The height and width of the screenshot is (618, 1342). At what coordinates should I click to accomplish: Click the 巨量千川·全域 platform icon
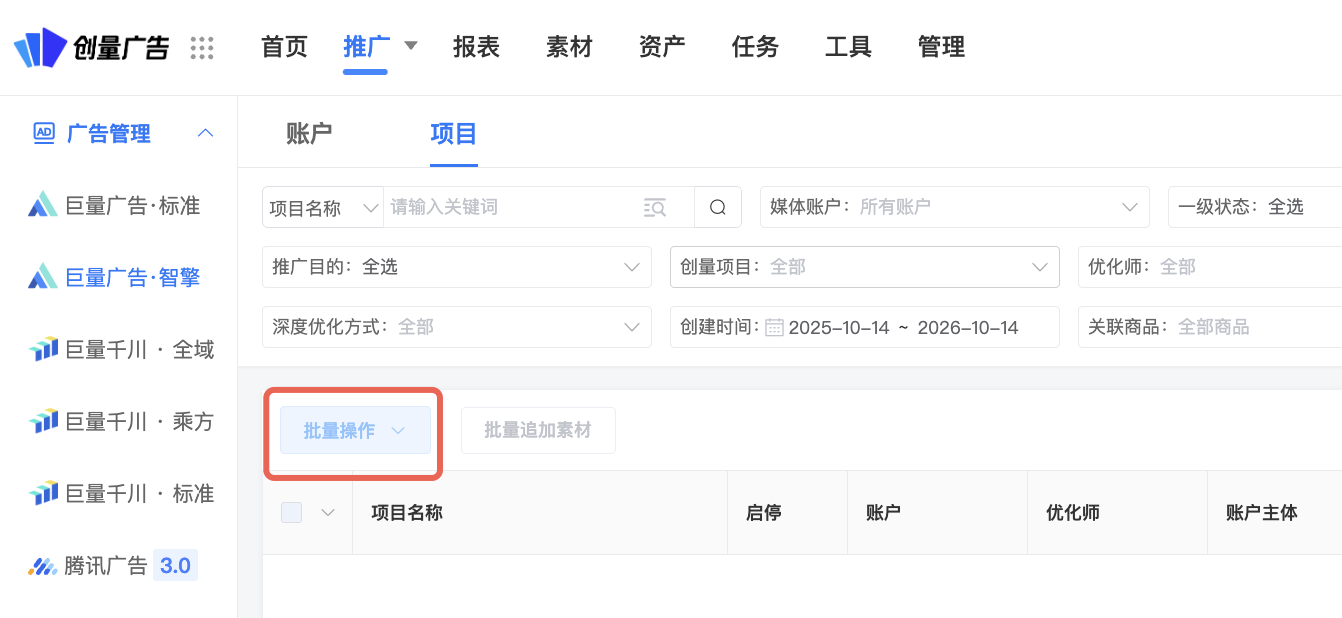tap(42, 350)
